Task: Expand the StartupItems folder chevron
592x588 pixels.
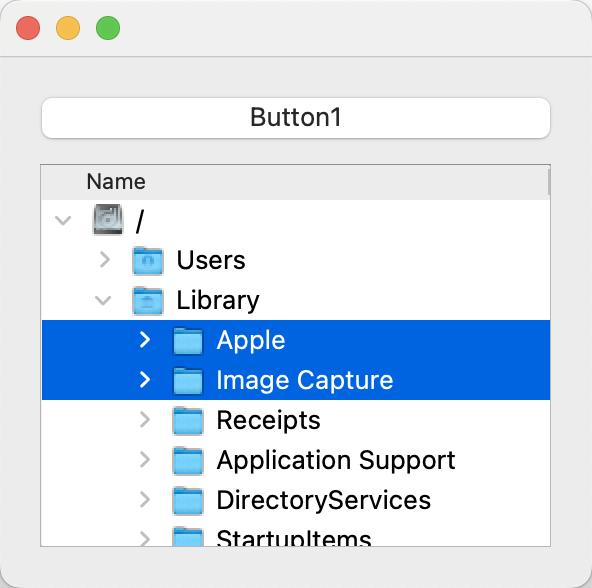Action: [145, 539]
